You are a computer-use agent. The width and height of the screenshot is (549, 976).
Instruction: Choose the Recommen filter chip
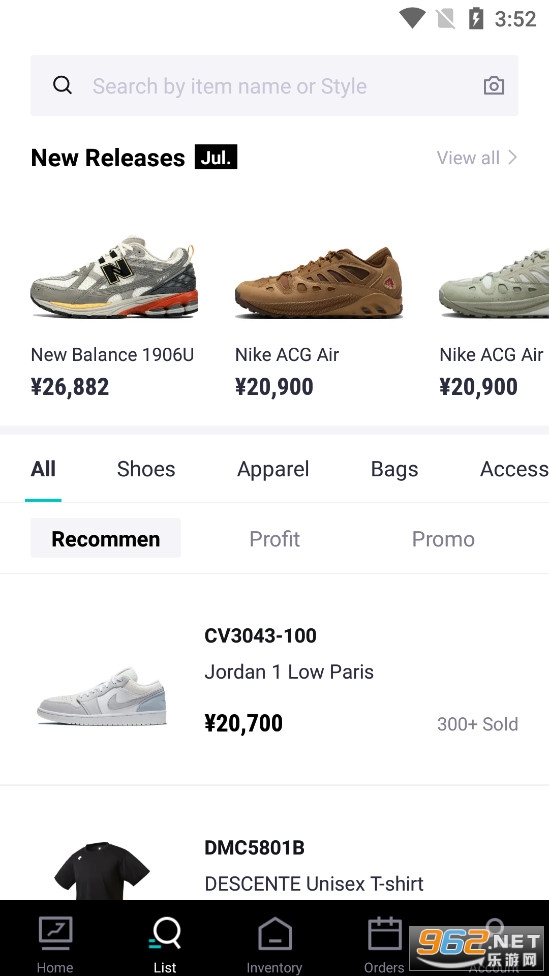[106, 538]
